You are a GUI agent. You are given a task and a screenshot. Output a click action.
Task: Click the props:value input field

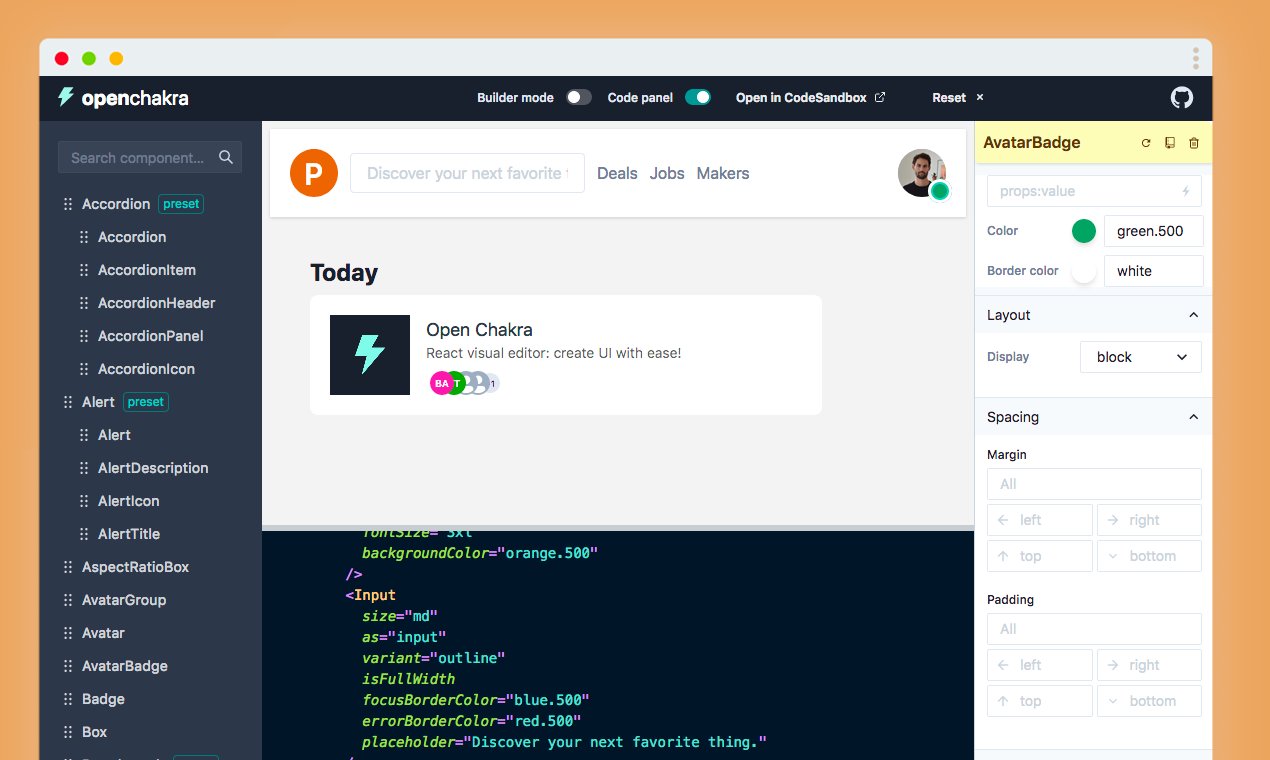(x=1094, y=191)
